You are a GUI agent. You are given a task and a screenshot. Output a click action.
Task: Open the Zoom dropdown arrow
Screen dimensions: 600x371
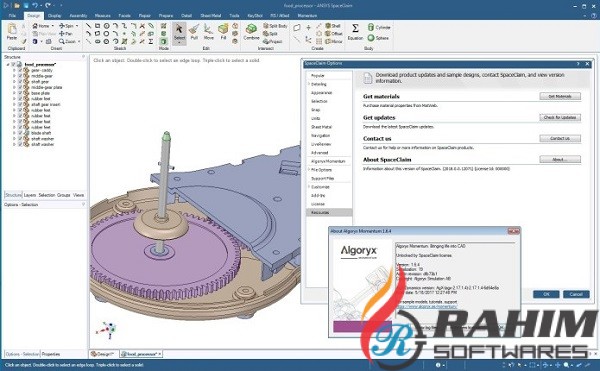tap(79, 41)
